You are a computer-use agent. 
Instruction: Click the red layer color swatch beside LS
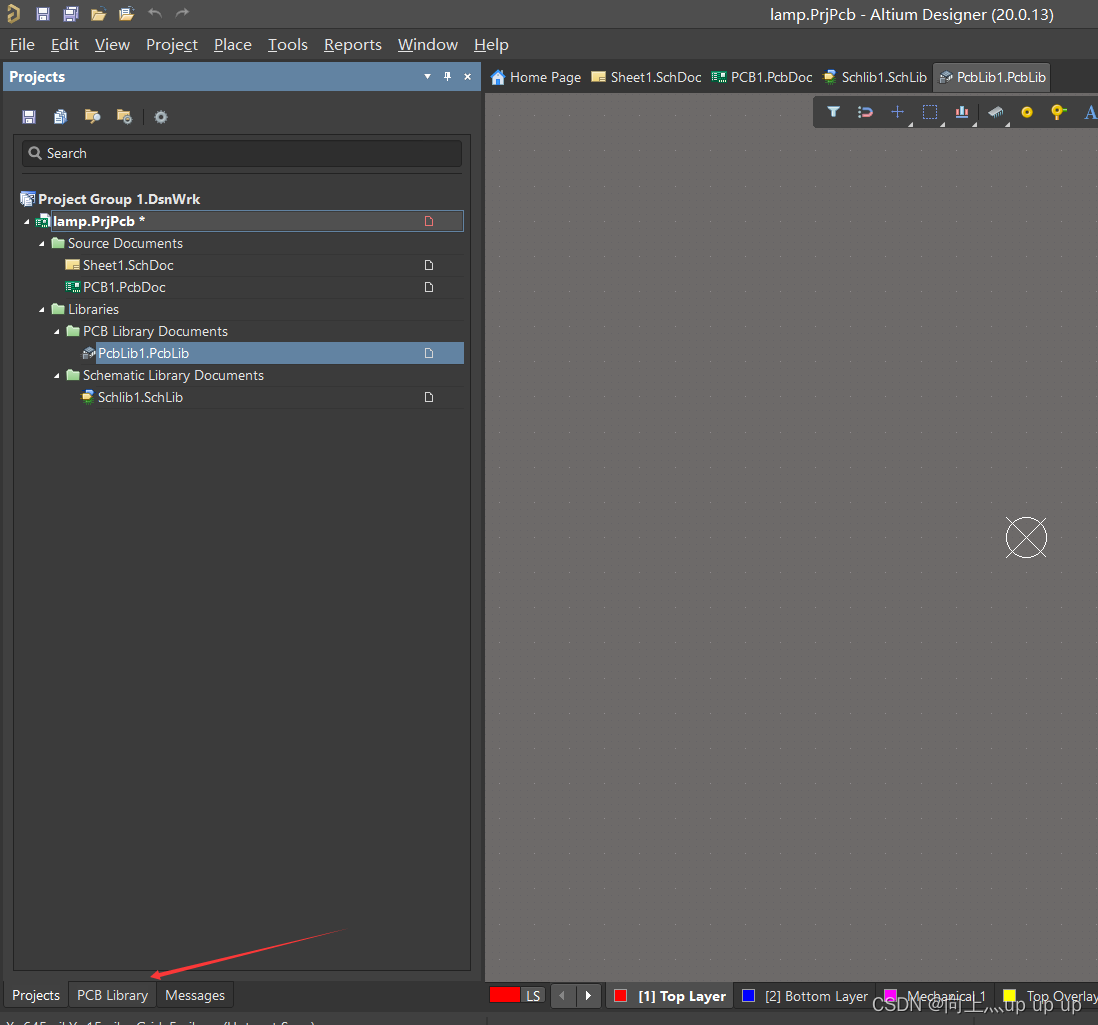(x=504, y=995)
